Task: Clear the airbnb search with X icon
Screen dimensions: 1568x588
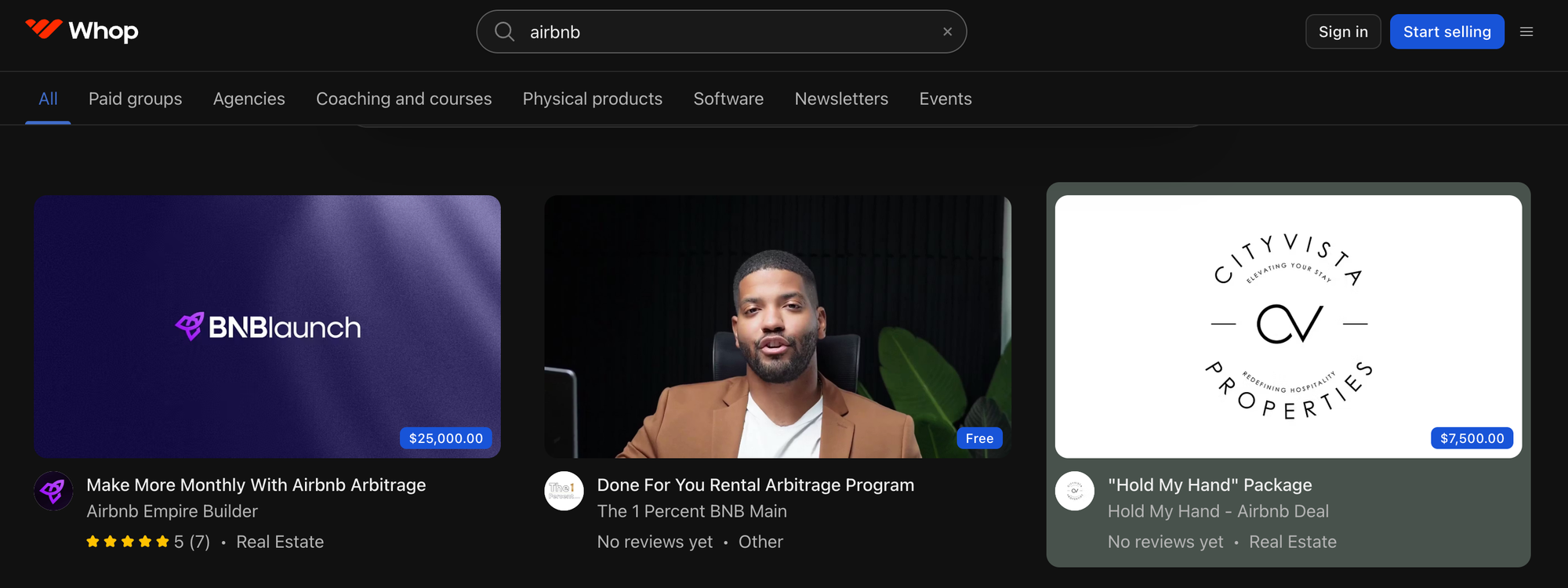Action: (x=947, y=31)
